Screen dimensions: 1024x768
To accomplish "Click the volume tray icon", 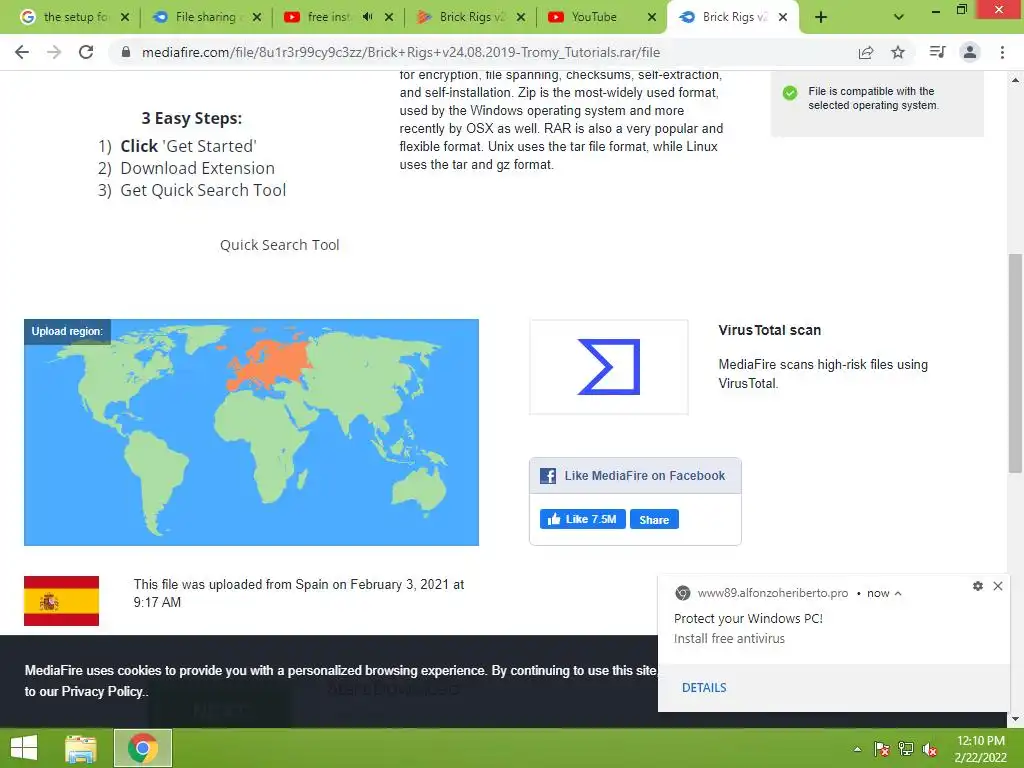I will pos(930,749).
